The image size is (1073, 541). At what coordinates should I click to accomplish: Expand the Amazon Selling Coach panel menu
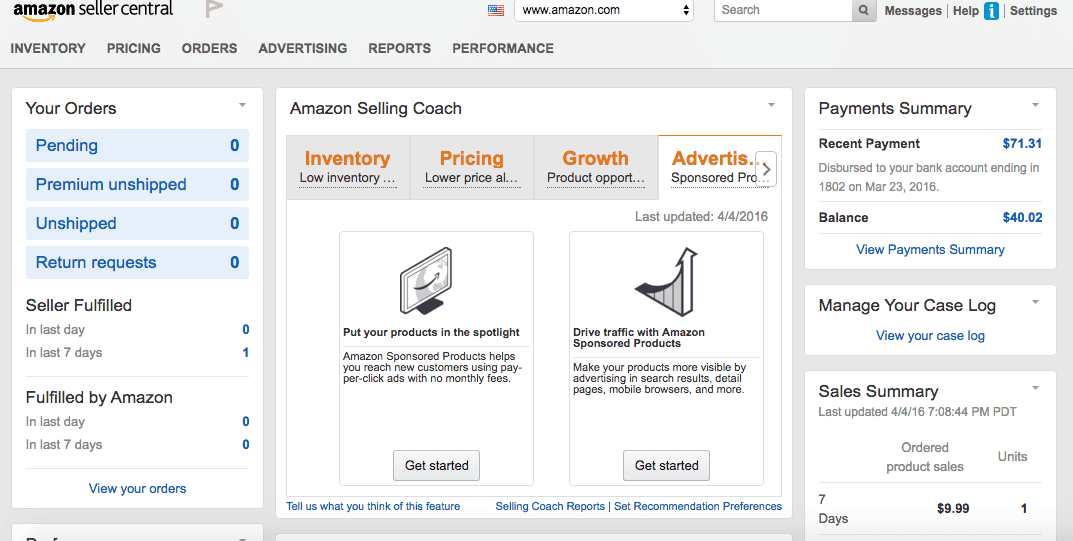point(771,105)
